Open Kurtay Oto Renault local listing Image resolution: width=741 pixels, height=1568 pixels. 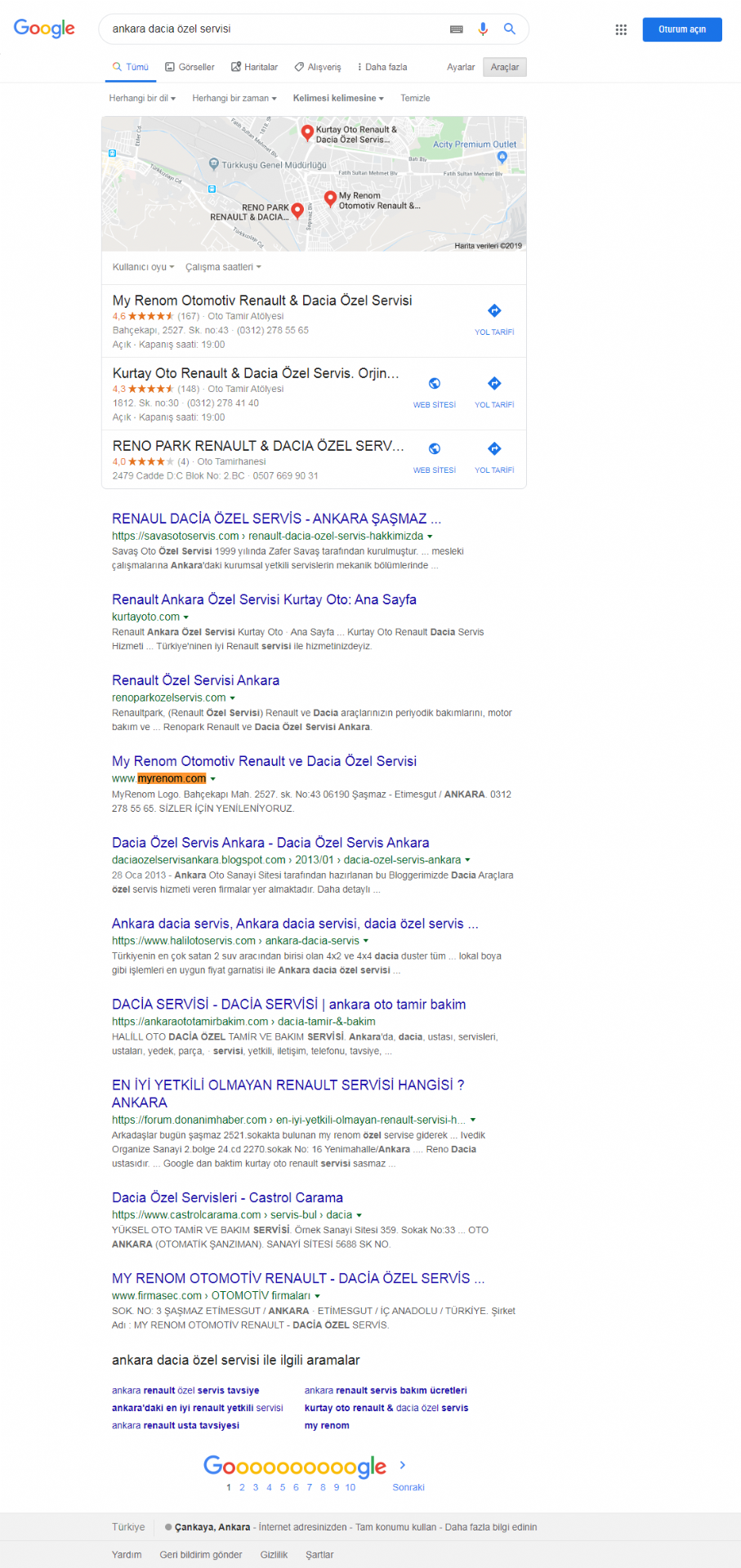(x=256, y=373)
